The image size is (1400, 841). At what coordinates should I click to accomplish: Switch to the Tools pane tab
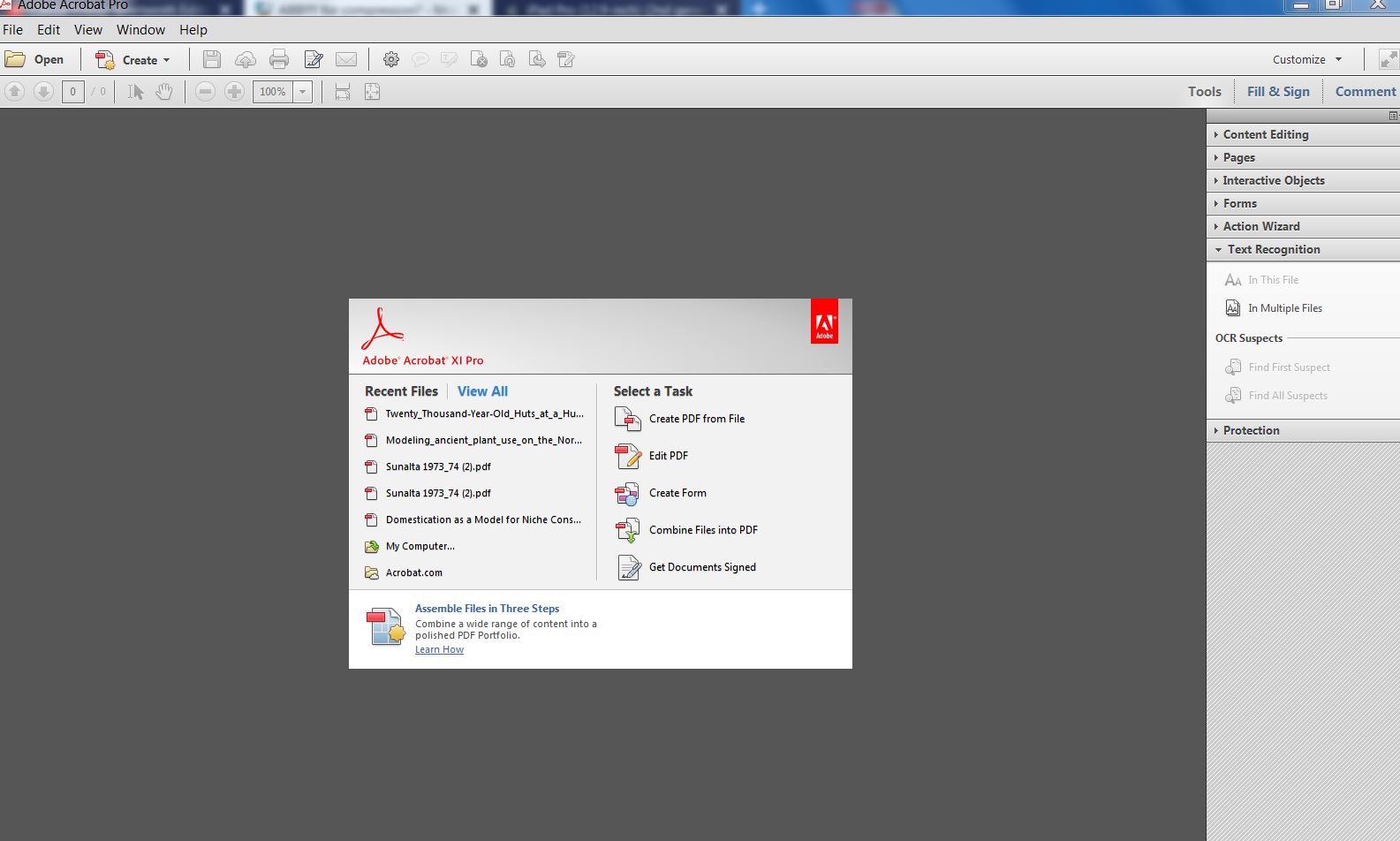(x=1205, y=92)
